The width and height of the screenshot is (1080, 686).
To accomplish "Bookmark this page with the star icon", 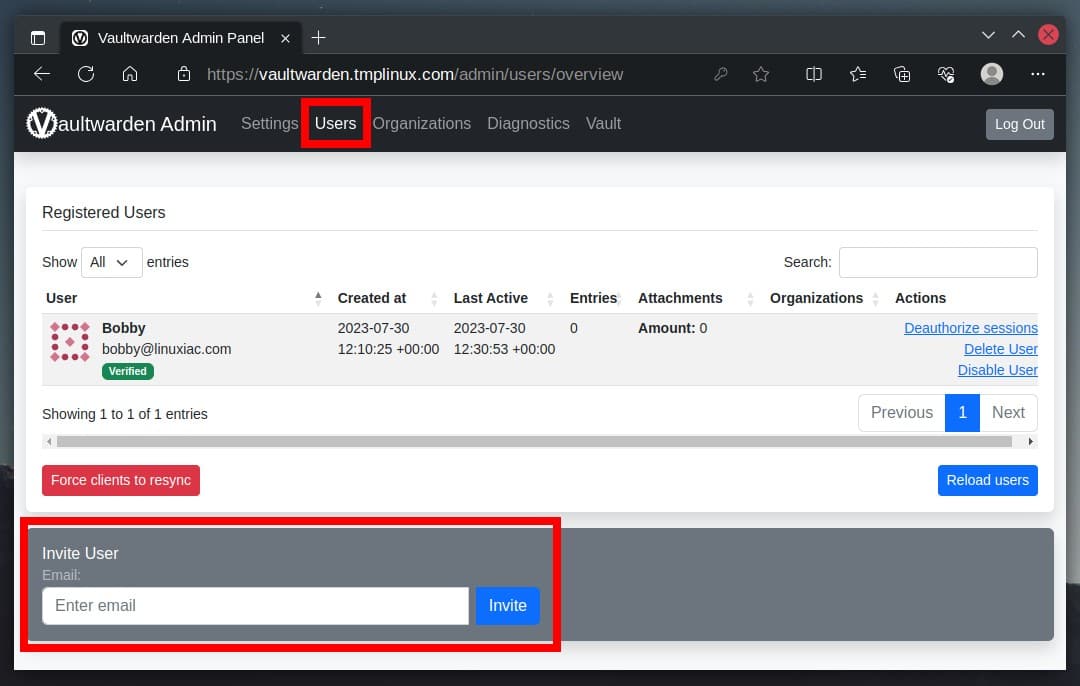I will pos(761,74).
